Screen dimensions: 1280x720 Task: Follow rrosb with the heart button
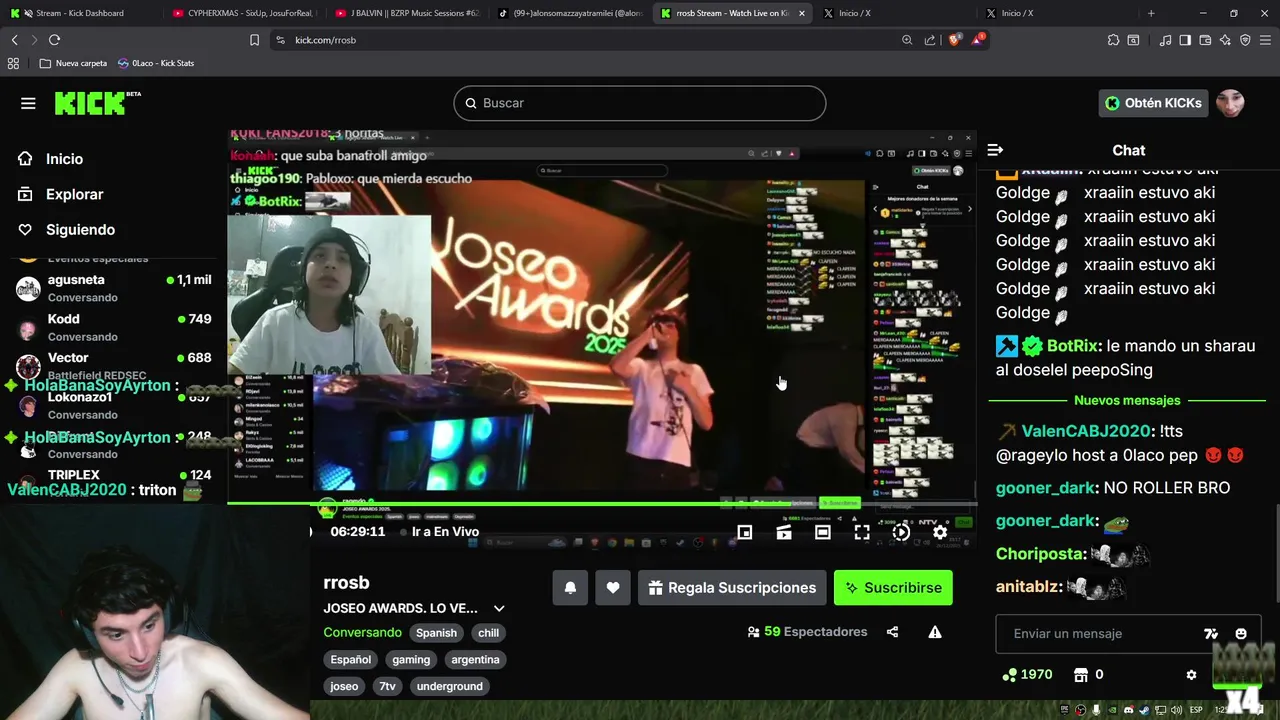[x=613, y=588]
